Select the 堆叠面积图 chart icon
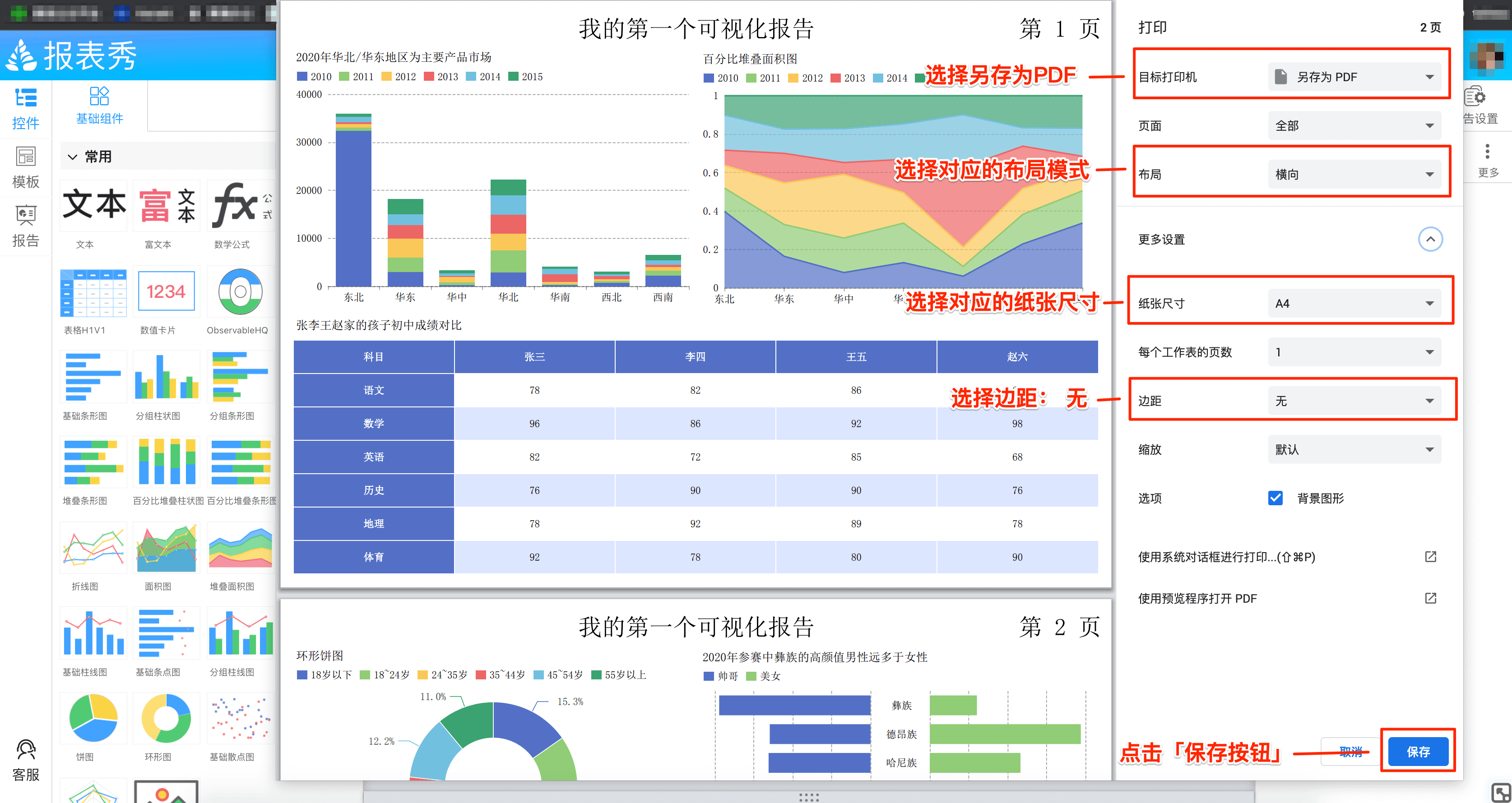This screenshot has height=803, width=1512. click(240, 548)
